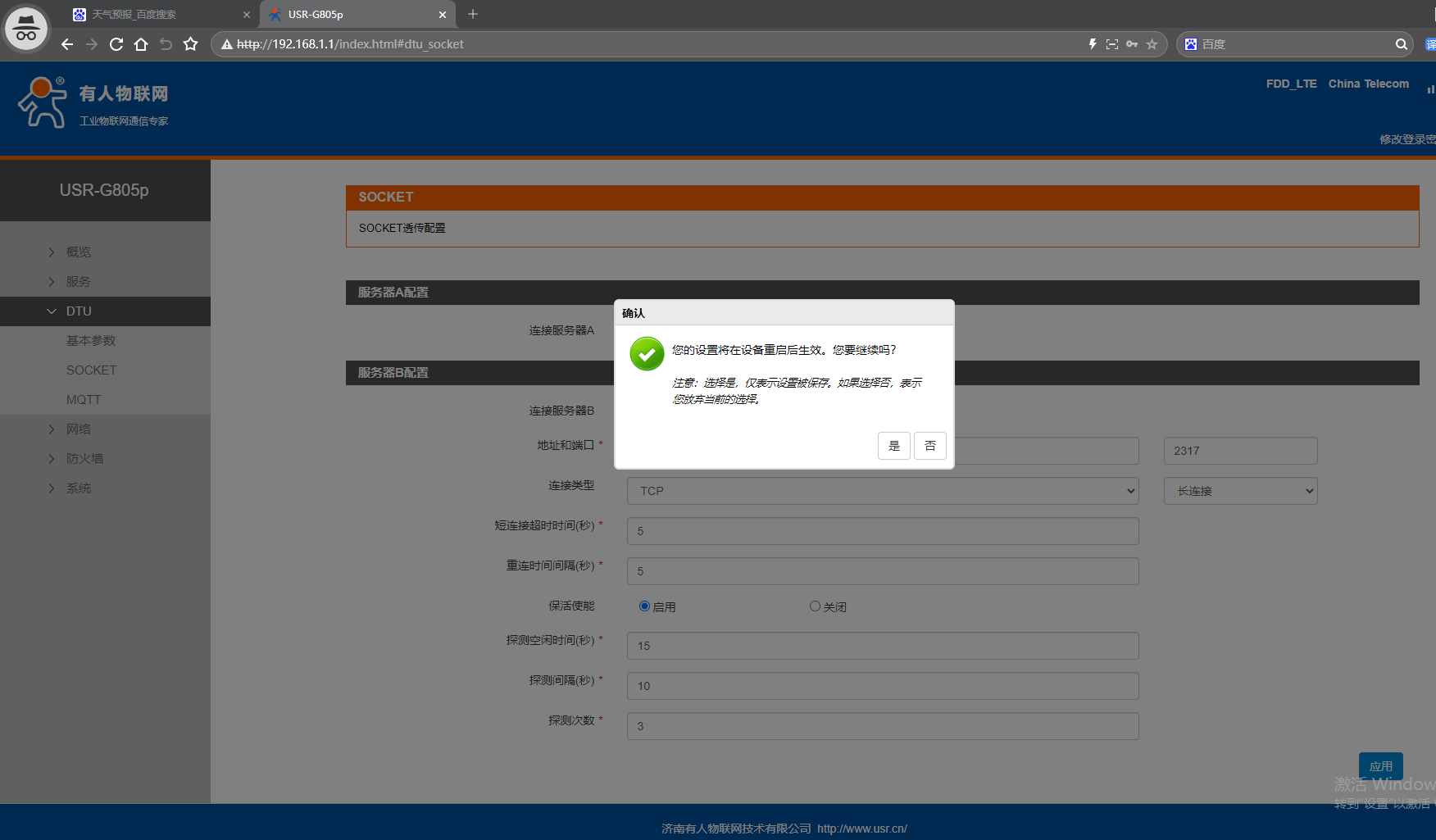Click the port field showing 2317
The image size is (1436, 840).
pos(1240,451)
